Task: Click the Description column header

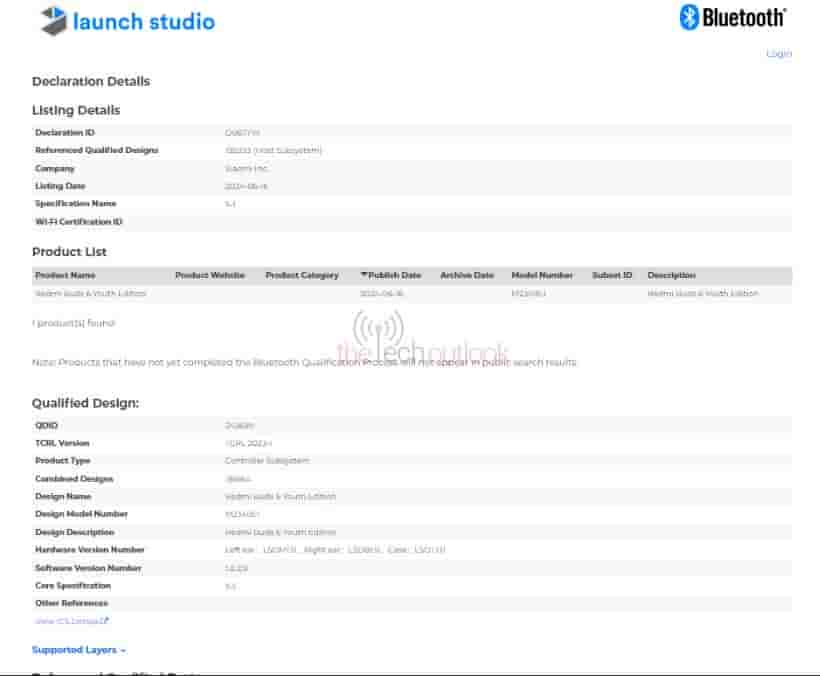Action: [x=671, y=275]
